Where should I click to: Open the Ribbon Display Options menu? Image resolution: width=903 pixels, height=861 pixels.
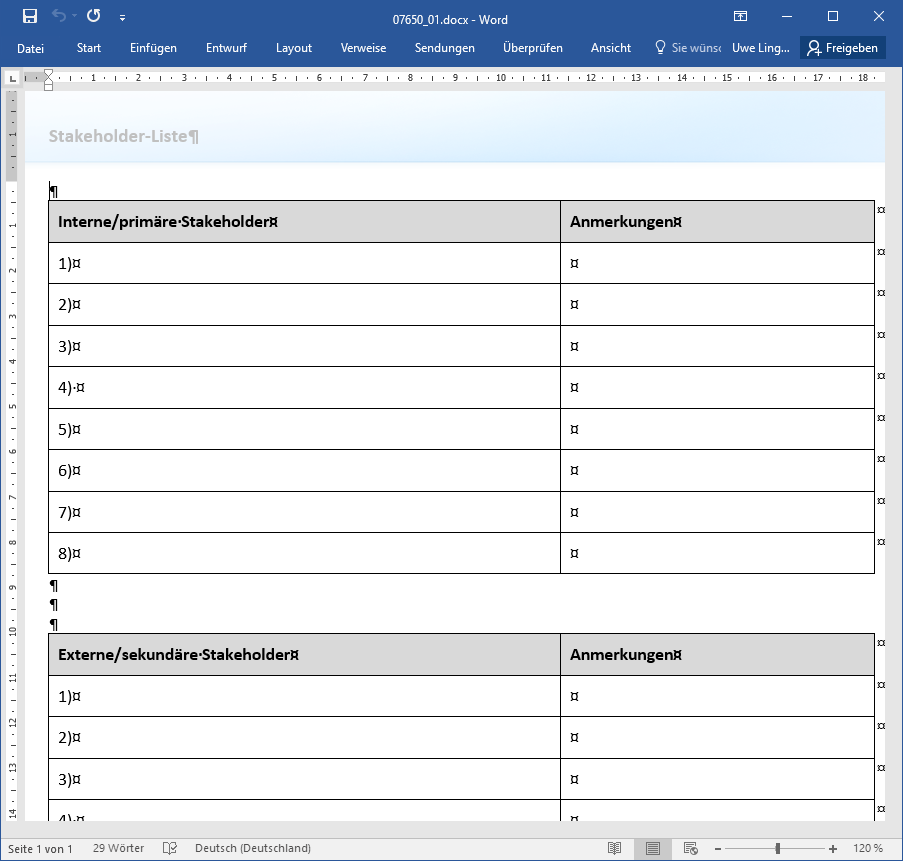pos(740,16)
